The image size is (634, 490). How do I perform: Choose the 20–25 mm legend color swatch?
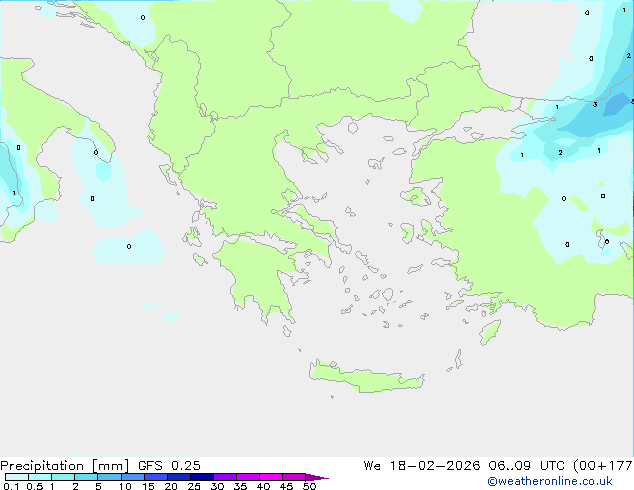[179, 477]
